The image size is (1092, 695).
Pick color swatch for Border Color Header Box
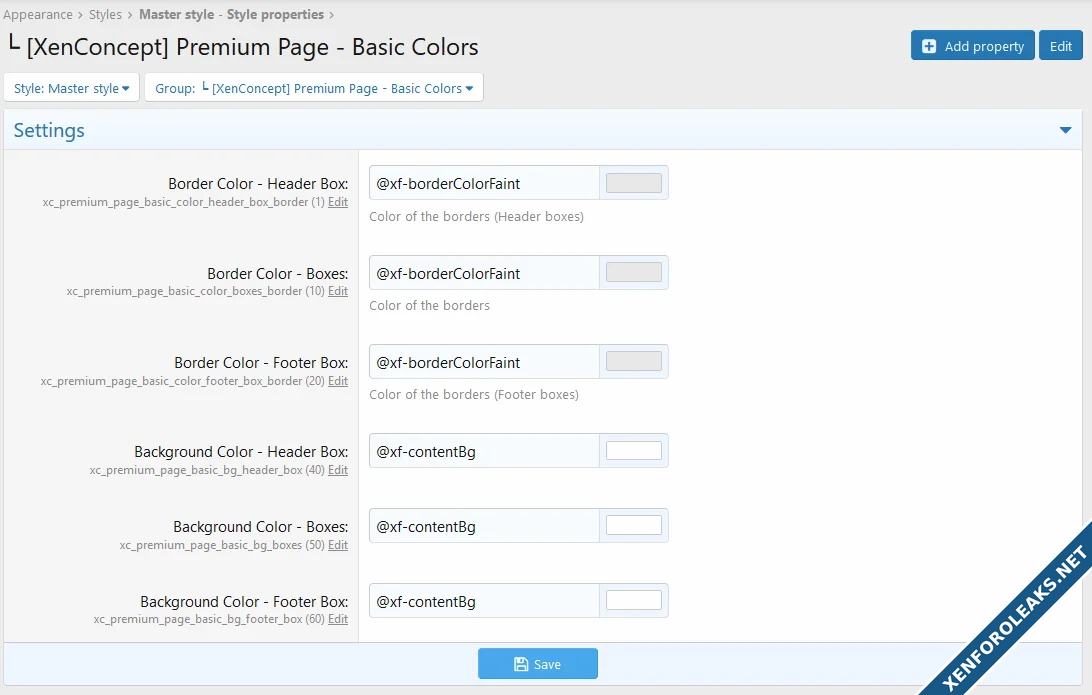pos(633,183)
